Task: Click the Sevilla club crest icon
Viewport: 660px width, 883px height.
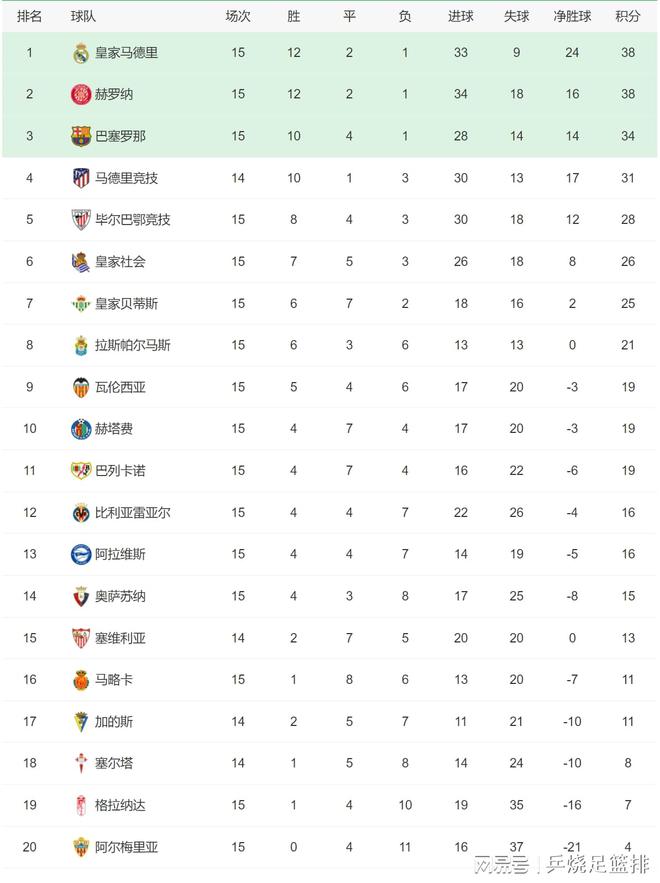Action: (x=81, y=638)
